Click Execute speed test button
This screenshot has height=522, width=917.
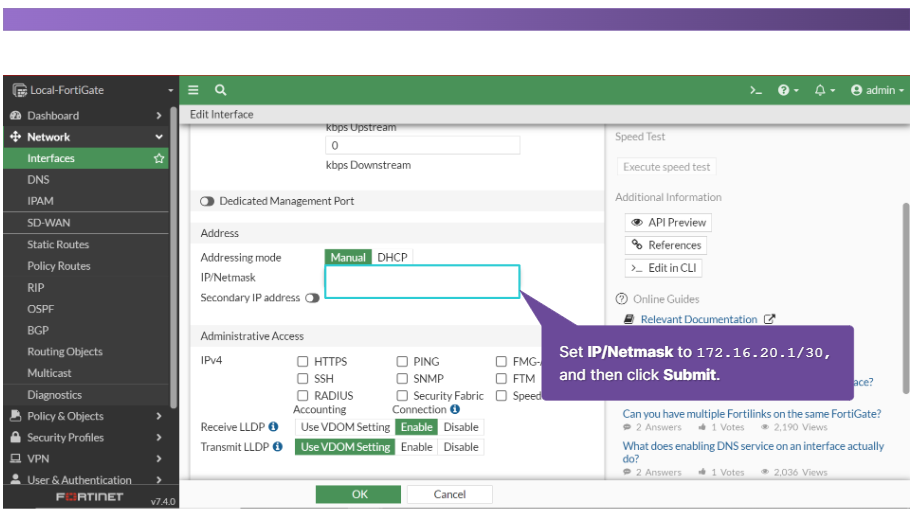coord(667,167)
